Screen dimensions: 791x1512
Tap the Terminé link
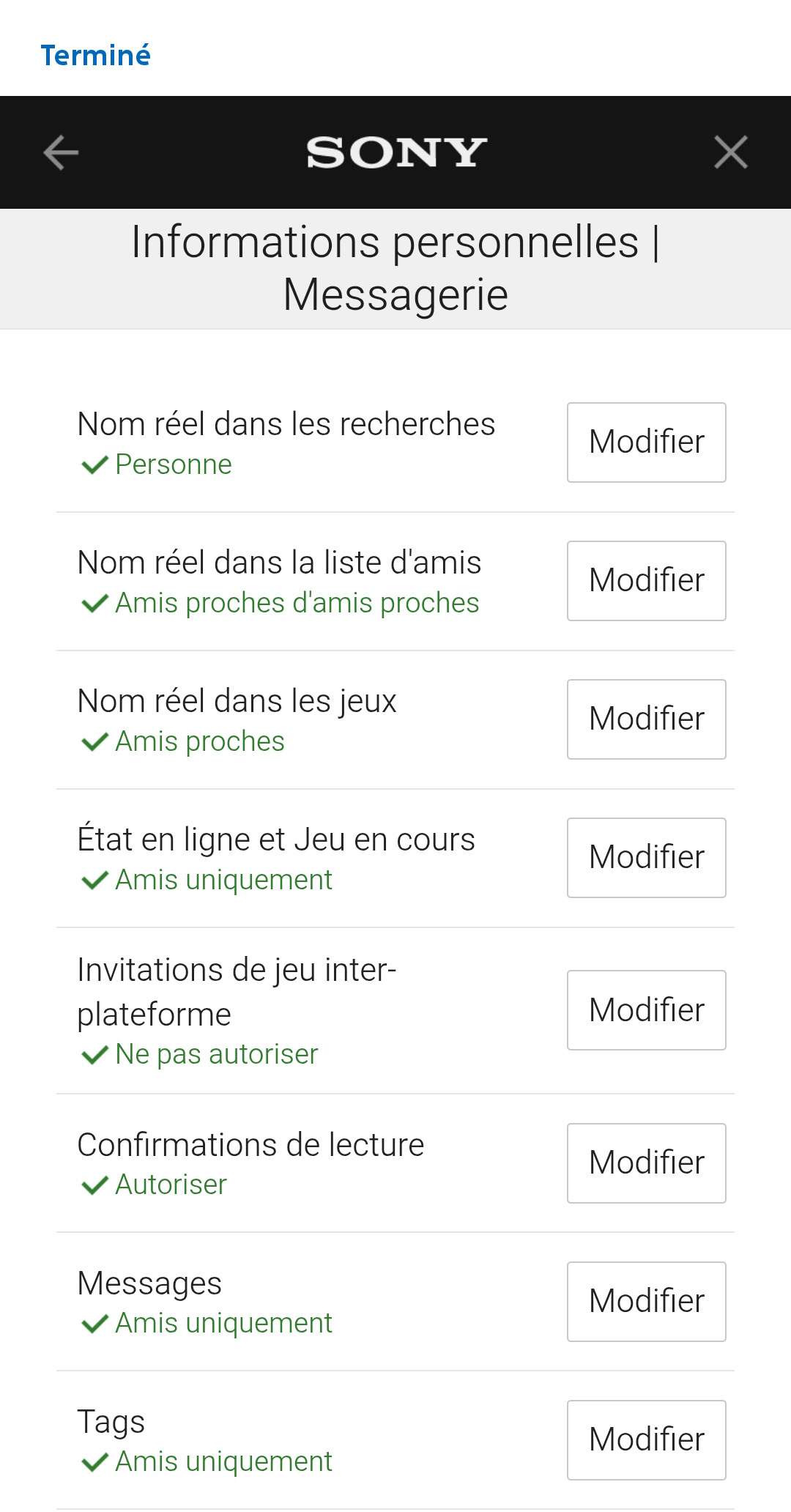coord(95,56)
